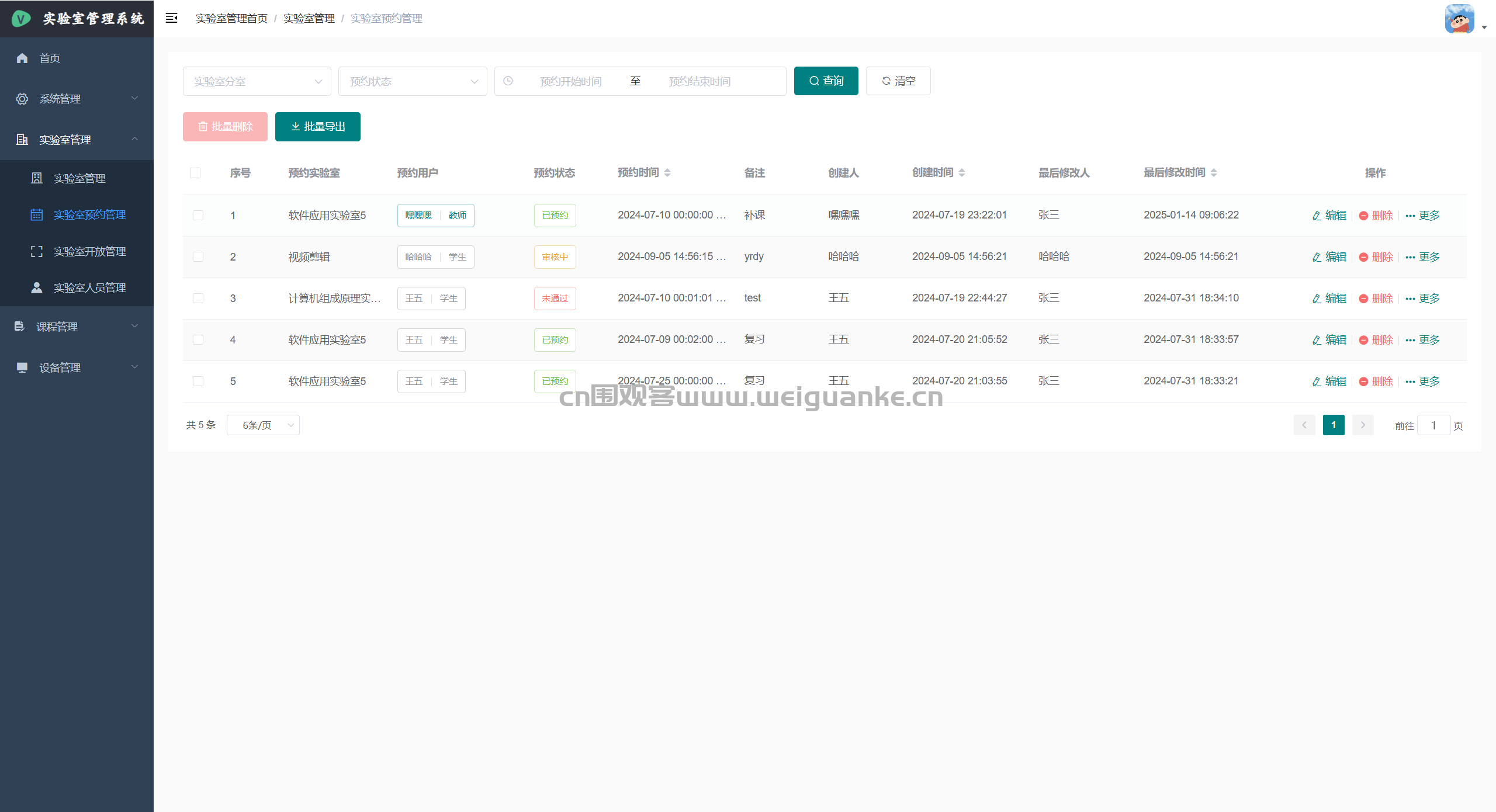Click the home icon beside 首页
Screen dimensions: 1496x812
click(22, 58)
